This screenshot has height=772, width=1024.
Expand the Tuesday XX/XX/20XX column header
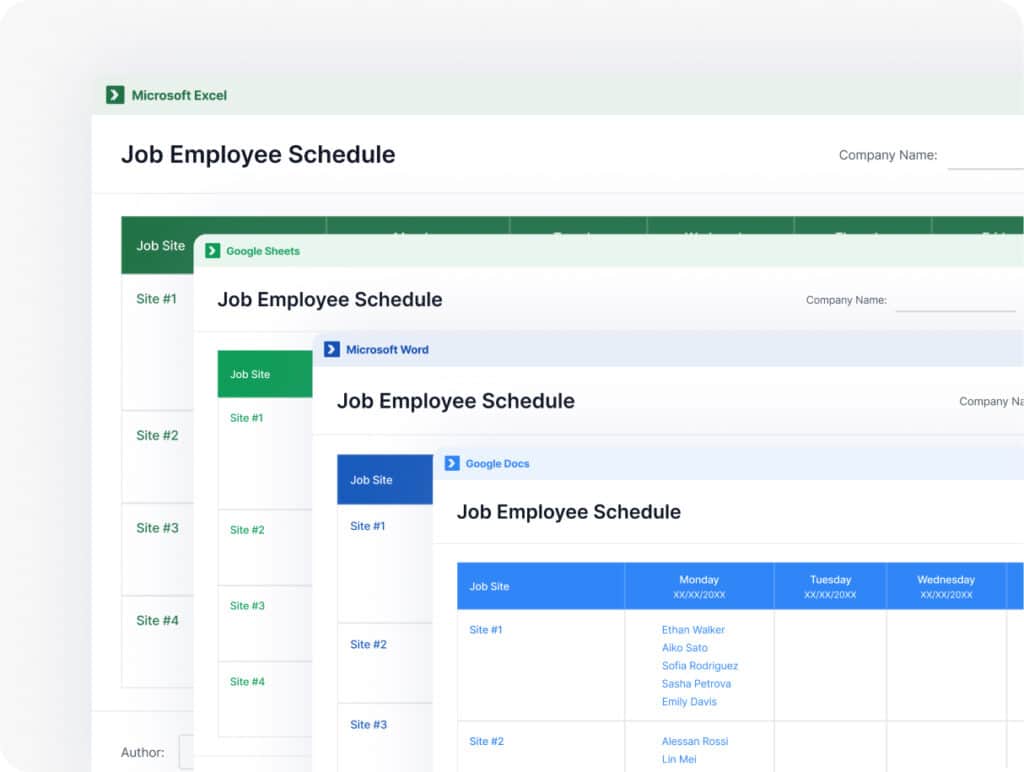831,586
